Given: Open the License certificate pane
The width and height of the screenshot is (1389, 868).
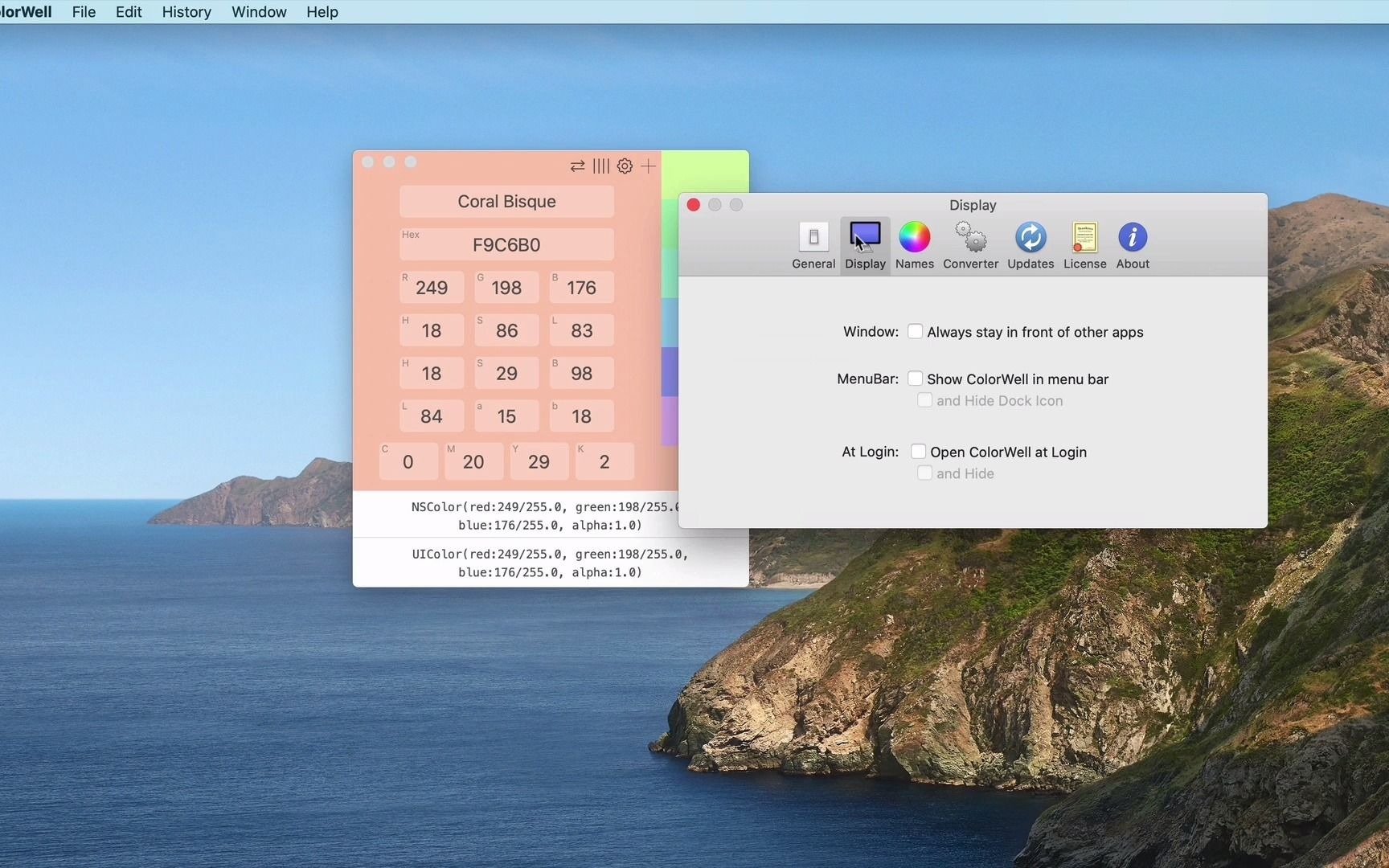Looking at the screenshot, I should [1084, 245].
